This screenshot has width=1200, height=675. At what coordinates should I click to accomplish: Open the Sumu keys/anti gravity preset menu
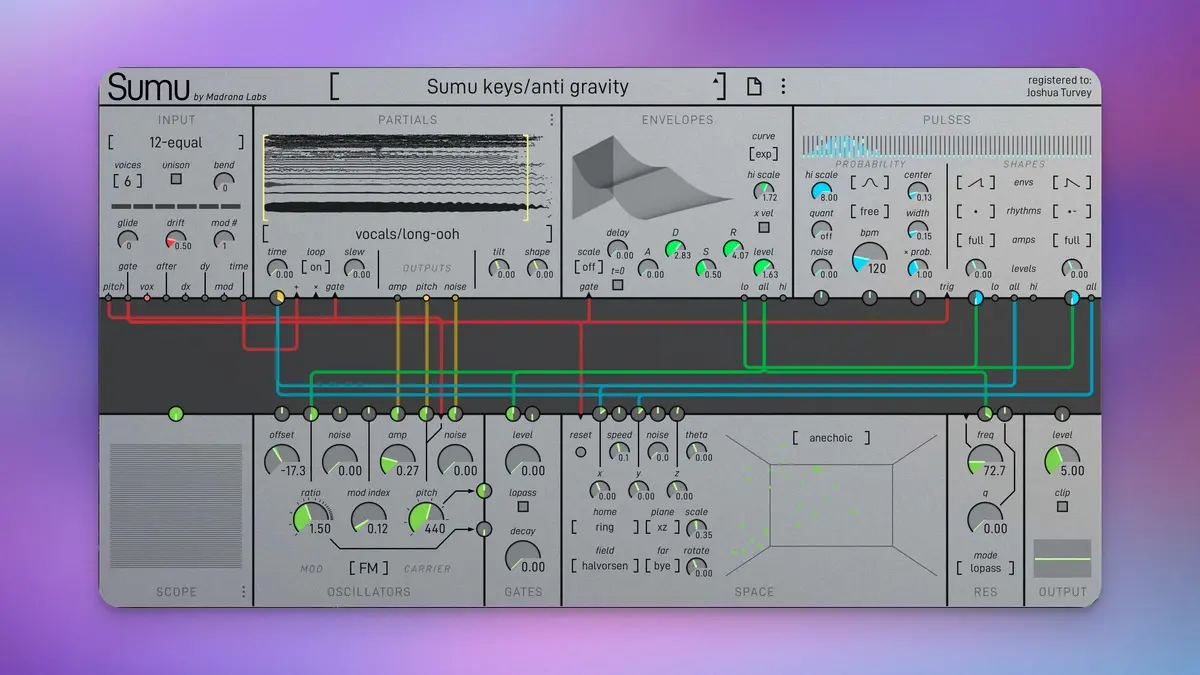pyautogui.click(x=527, y=86)
